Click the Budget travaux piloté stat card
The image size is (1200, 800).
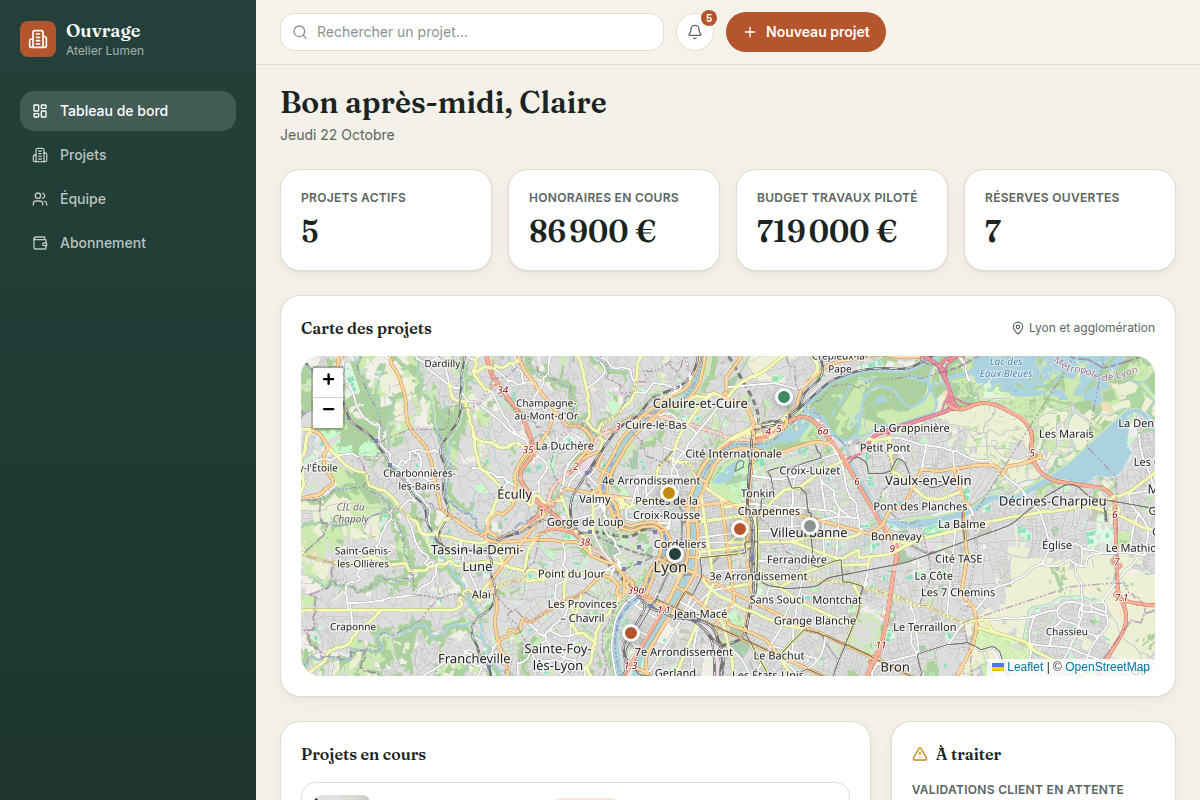(842, 220)
